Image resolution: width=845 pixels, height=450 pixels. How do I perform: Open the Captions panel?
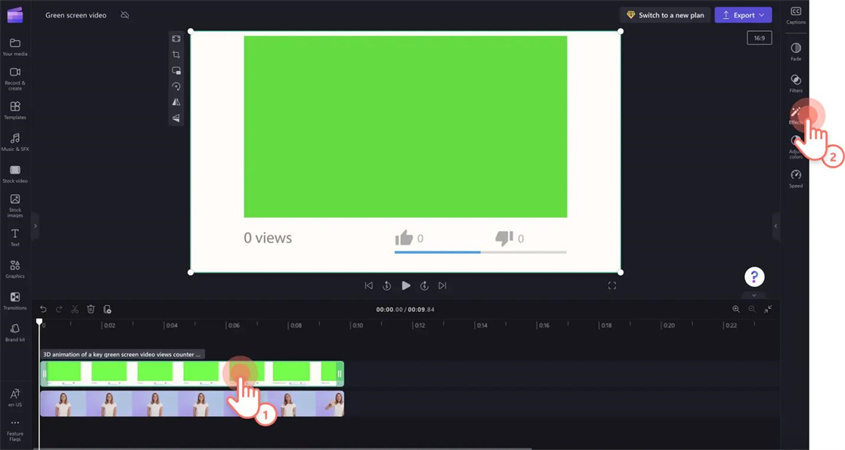point(796,15)
